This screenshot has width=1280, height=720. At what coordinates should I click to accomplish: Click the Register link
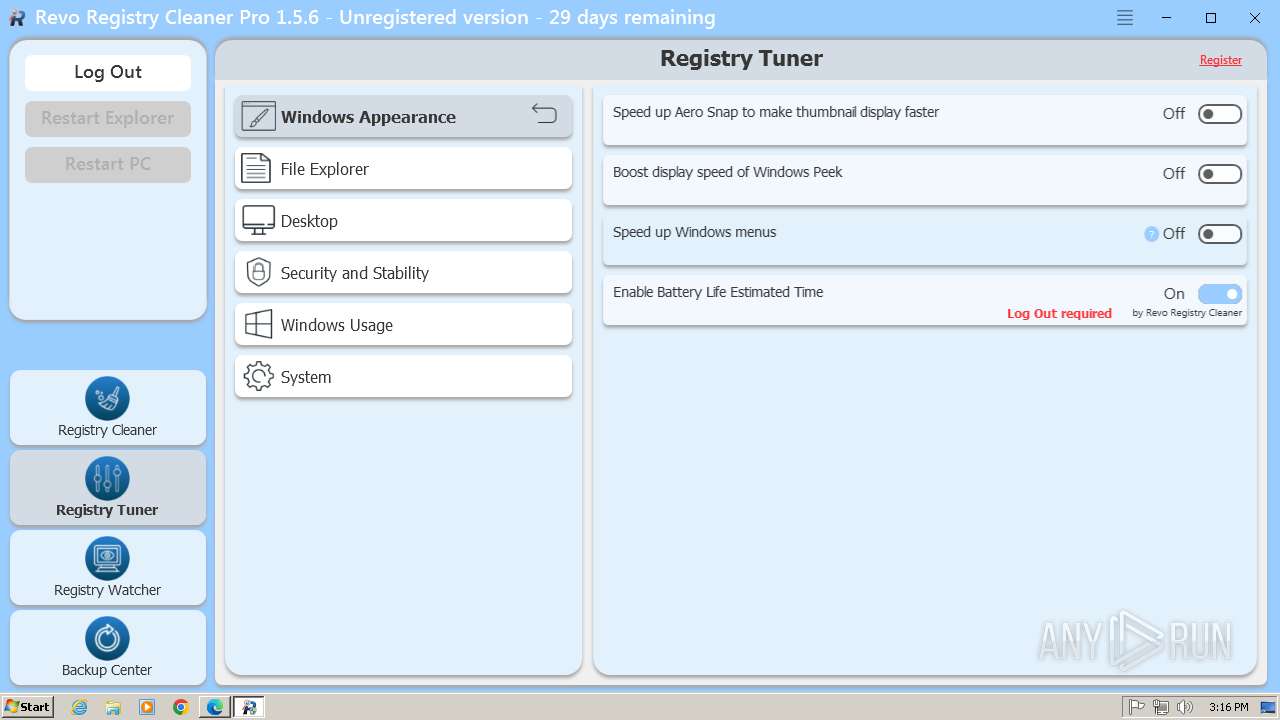(1221, 60)
